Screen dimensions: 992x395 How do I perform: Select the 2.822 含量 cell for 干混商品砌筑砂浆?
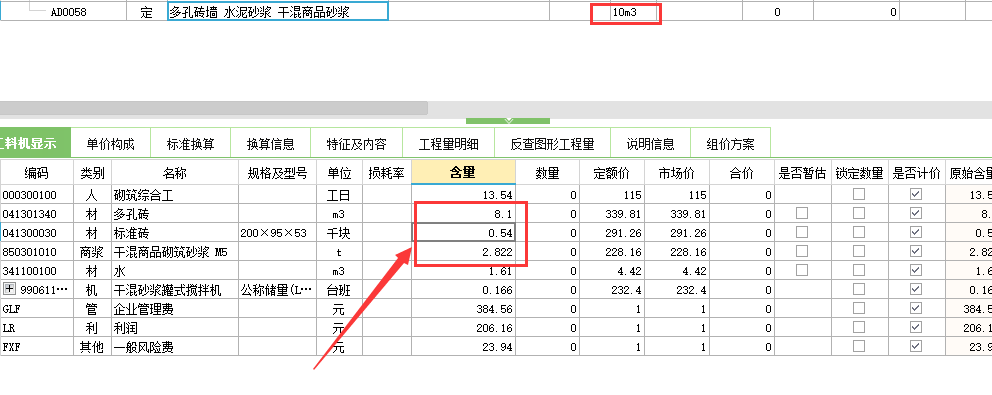[463, 252]
